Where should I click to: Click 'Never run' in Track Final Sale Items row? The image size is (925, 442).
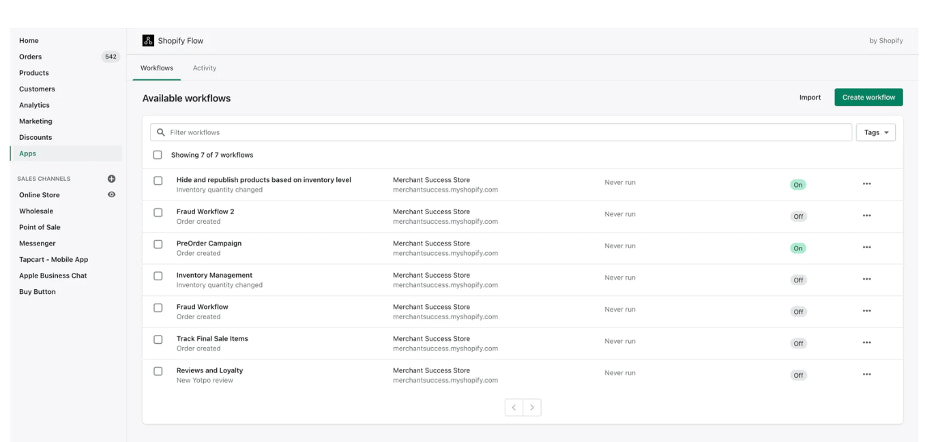coord(620,341)
